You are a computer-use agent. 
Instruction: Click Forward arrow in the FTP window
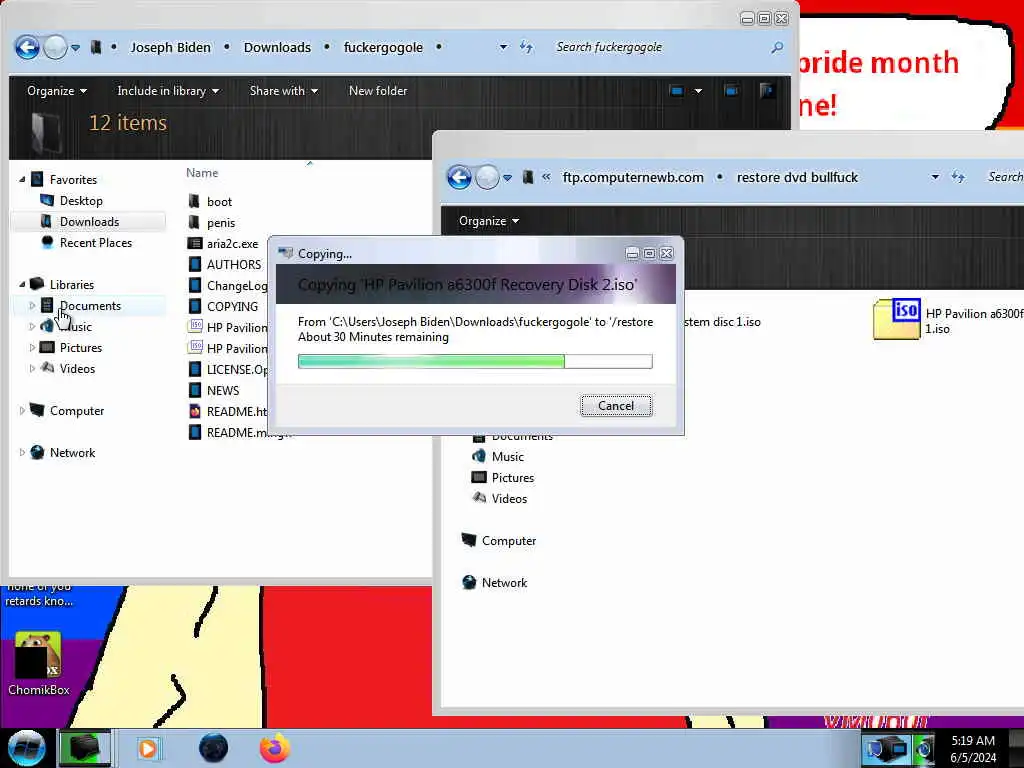(x=487, y=177)
